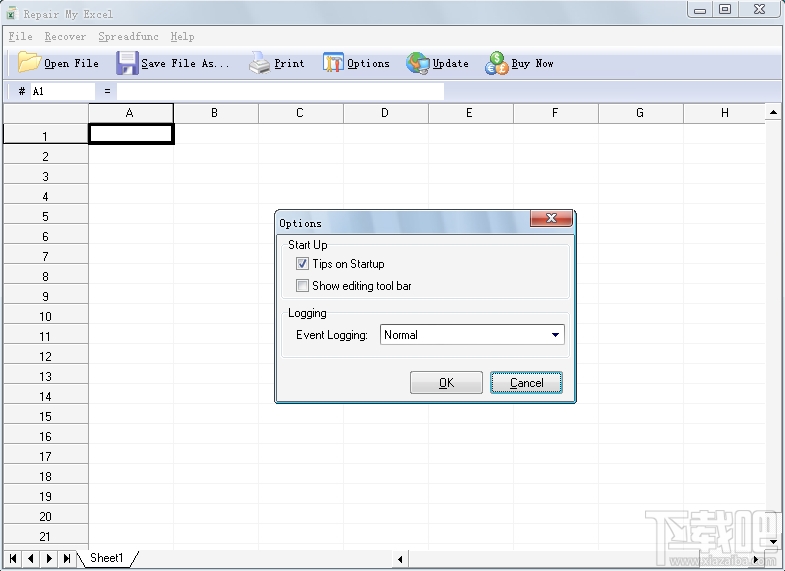
Task: Click the Open File toolbar label
Action: click(71, 64)
